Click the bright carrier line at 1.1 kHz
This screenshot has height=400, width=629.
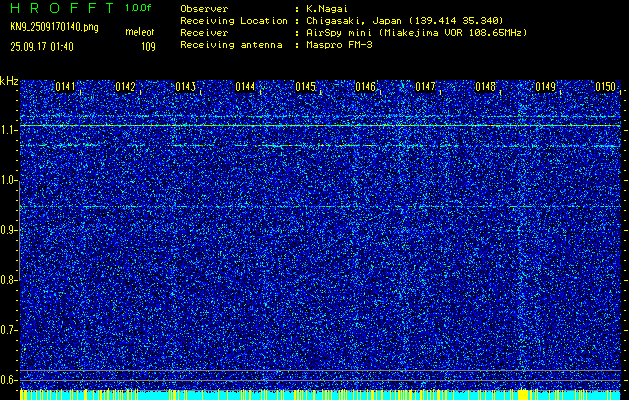320,126
